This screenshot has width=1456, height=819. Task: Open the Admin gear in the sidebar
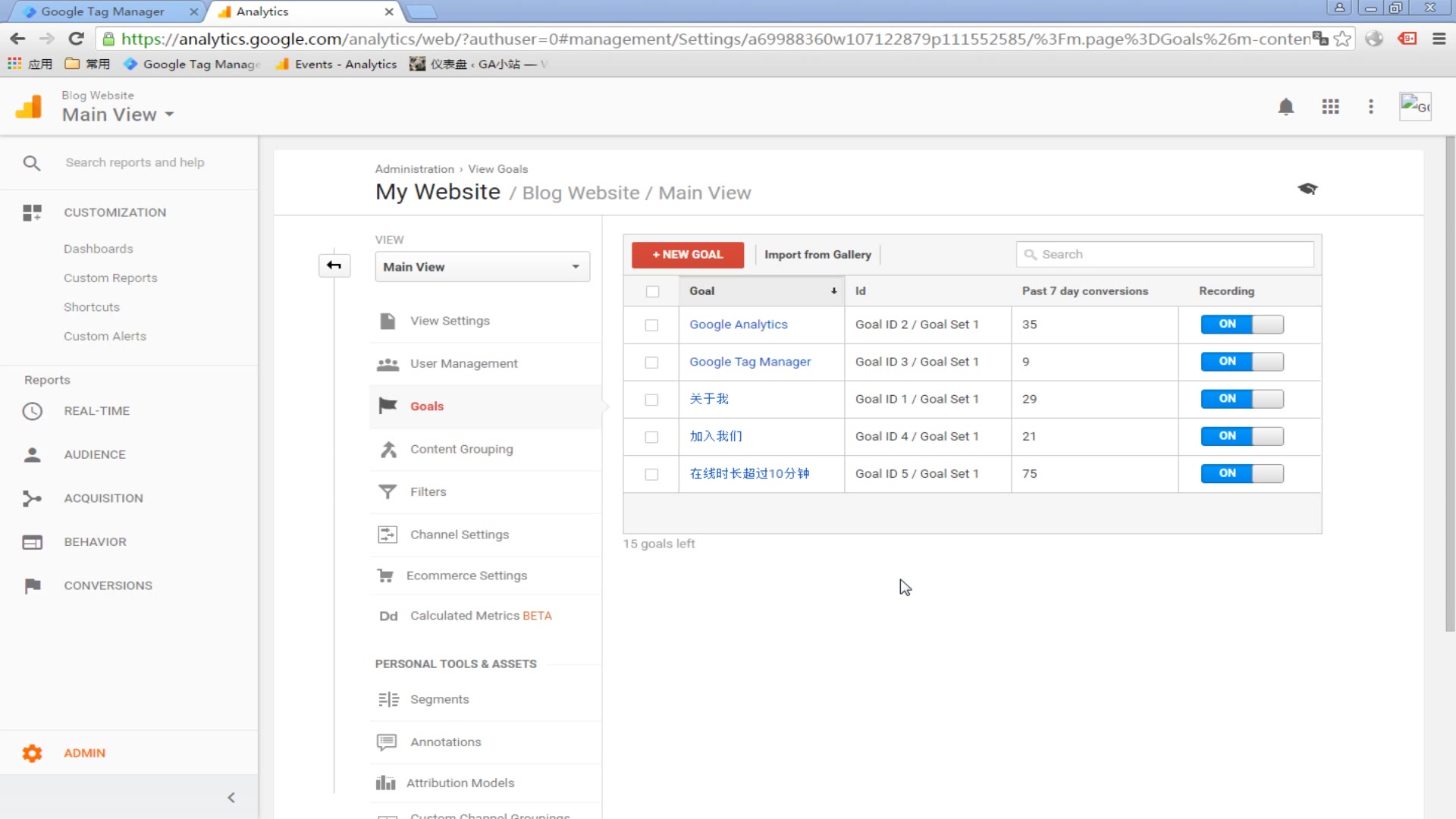click(x=32, y=753)
